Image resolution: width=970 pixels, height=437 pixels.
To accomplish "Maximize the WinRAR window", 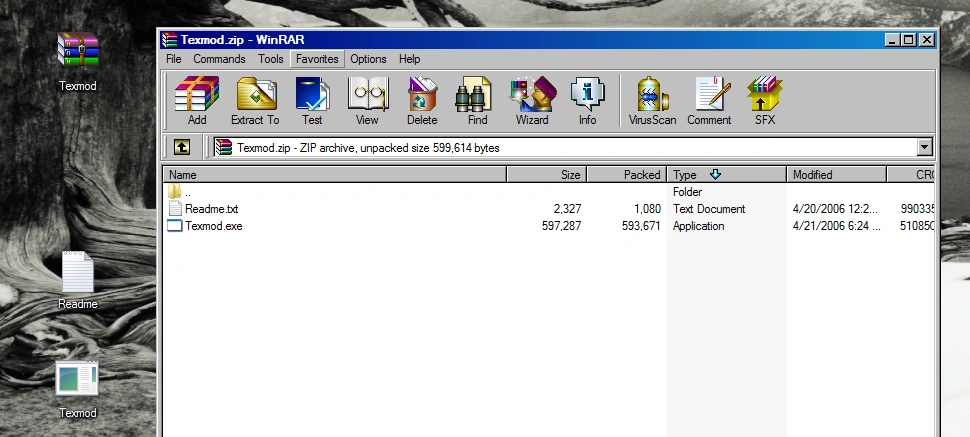I will pos(909,40).
